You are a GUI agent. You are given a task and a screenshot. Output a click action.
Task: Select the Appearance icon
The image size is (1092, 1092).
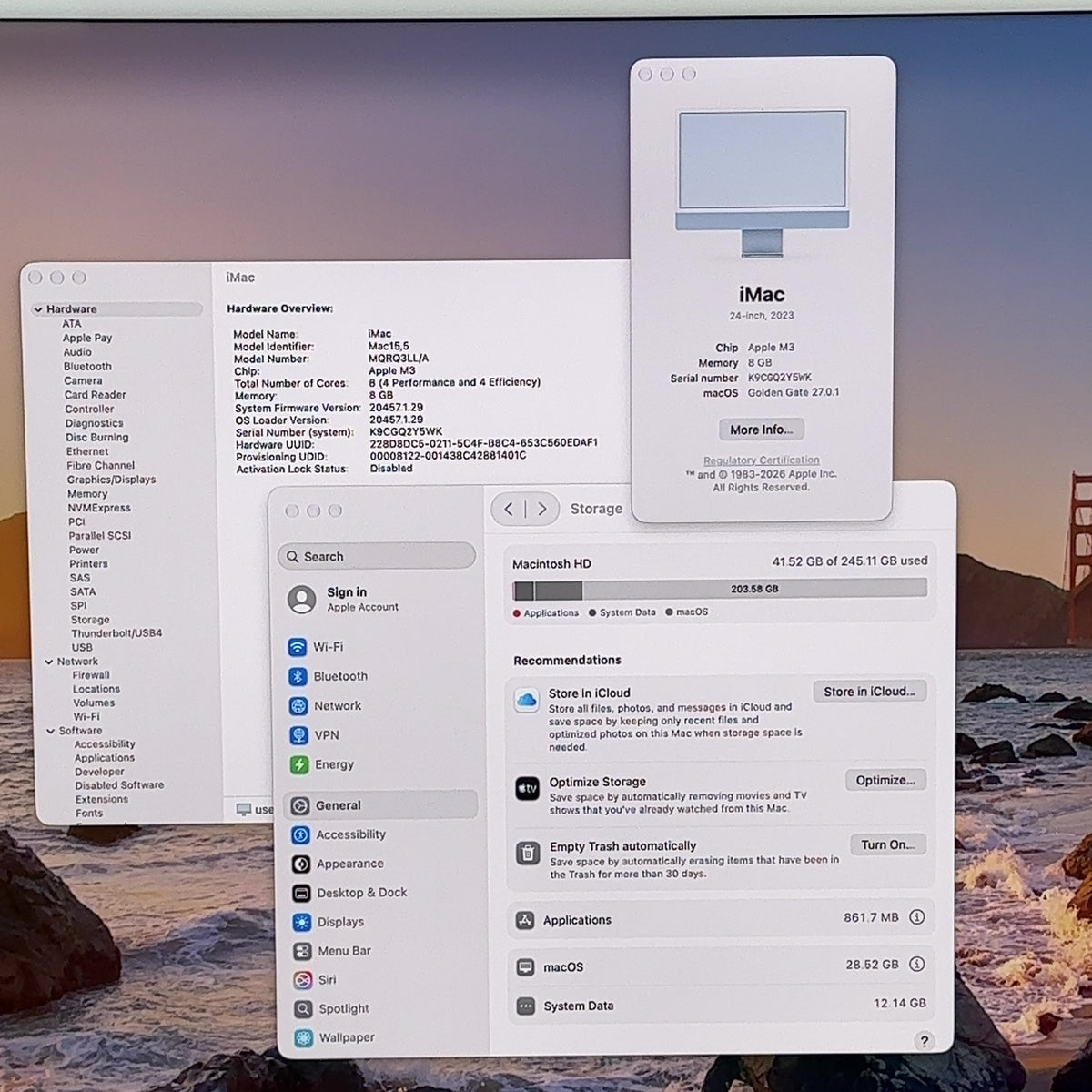click(301, 864)
